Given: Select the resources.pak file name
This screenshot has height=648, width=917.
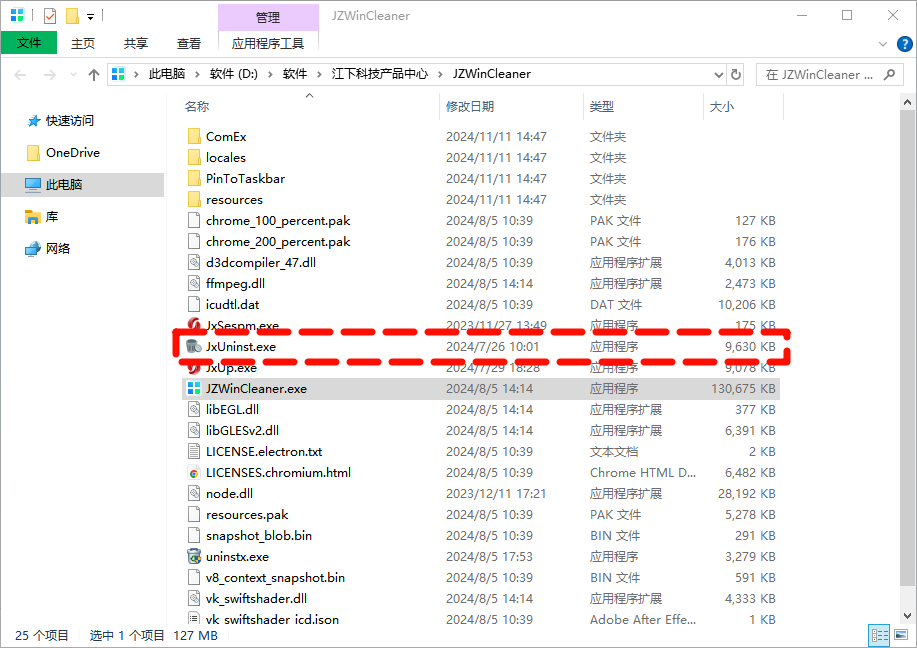Looking at the screenshot, I should coord(247,515).
